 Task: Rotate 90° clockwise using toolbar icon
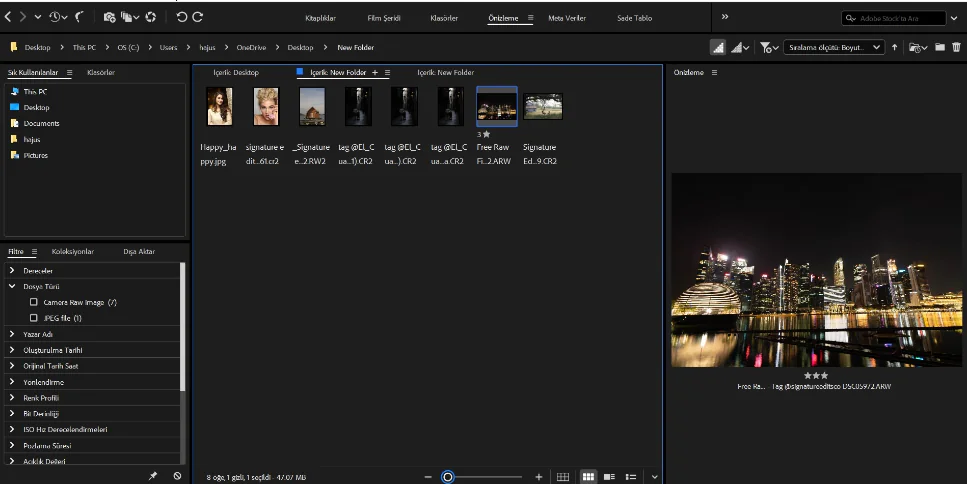click(x=198, y=17)
